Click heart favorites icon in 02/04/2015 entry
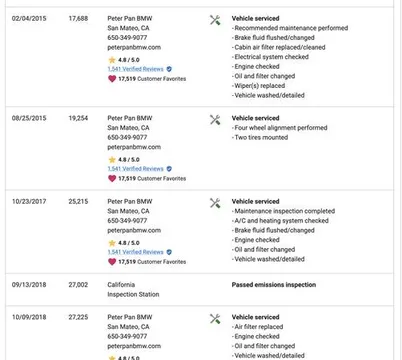402x360 pixels. [112, 79]
